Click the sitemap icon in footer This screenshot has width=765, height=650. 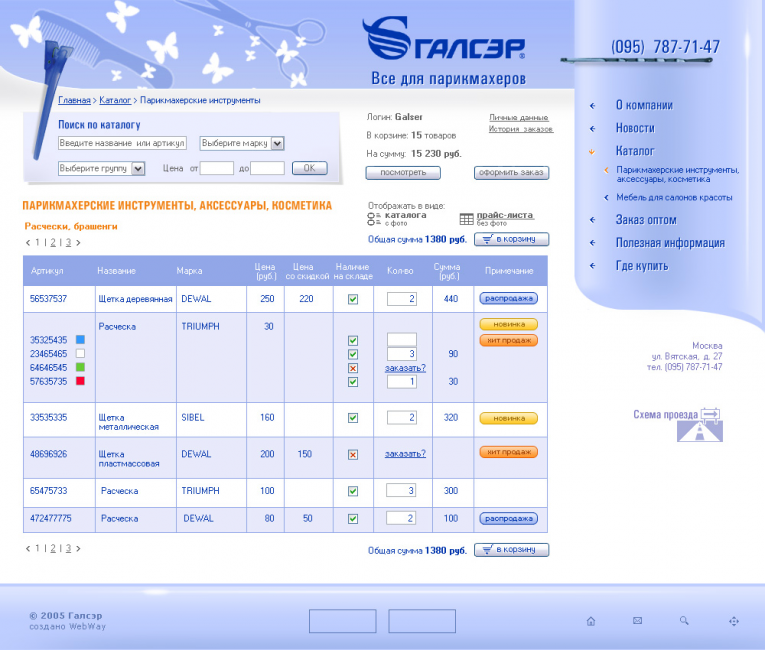[x=734, y=621]
